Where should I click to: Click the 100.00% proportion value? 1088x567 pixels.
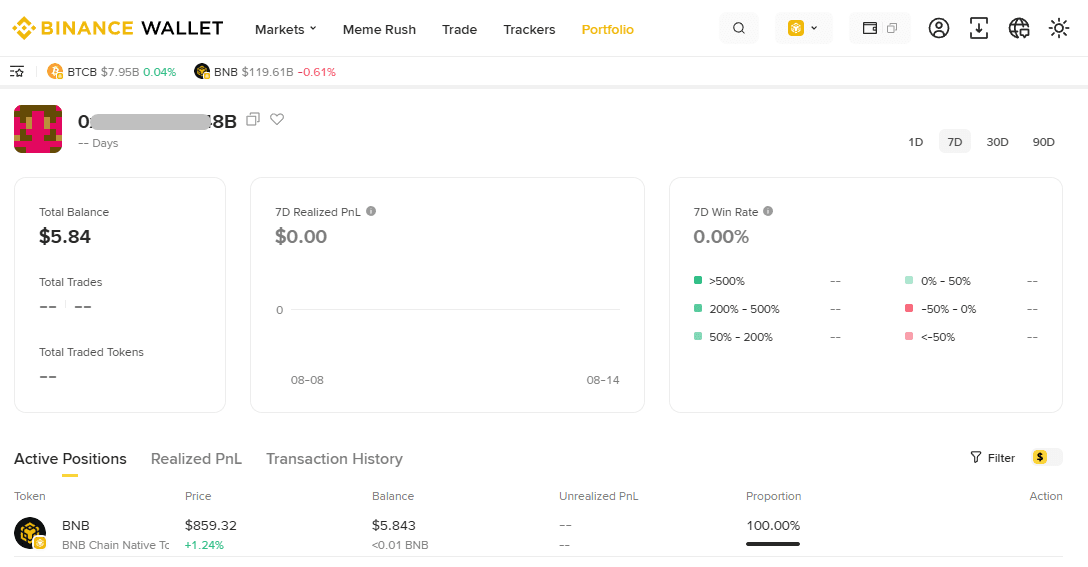773,525
